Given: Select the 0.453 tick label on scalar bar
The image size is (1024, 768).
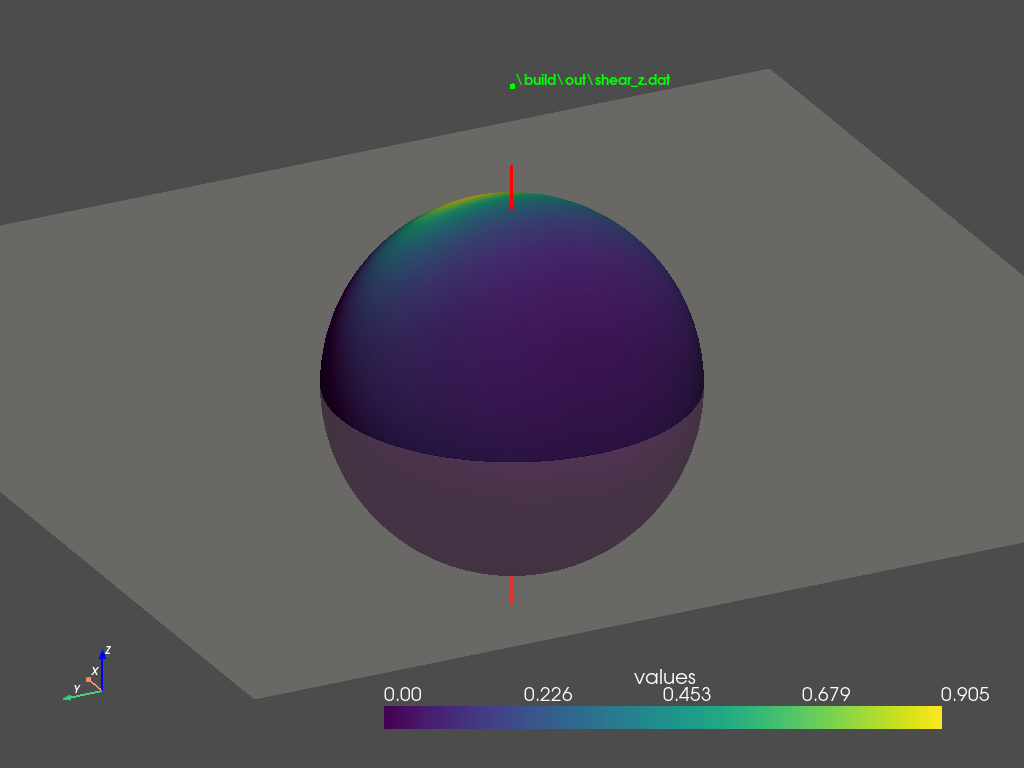Looking at the screenshot, I should coord(687,695).
